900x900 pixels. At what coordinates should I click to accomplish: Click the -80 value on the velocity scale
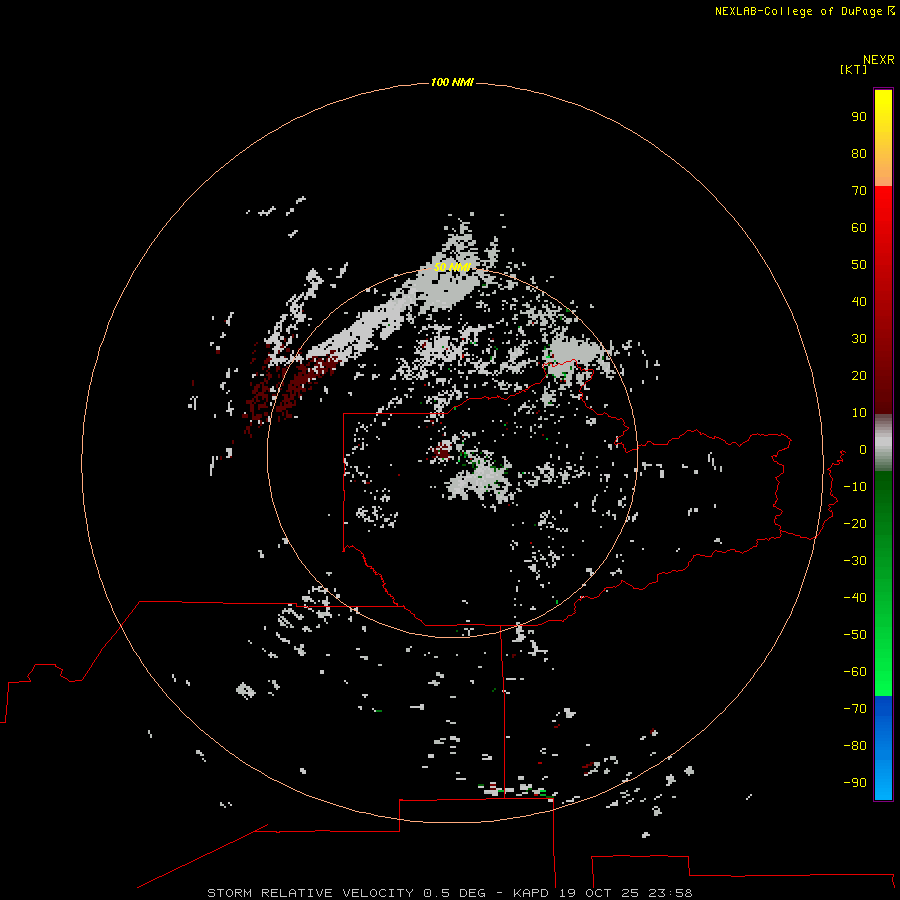point(855,746)
